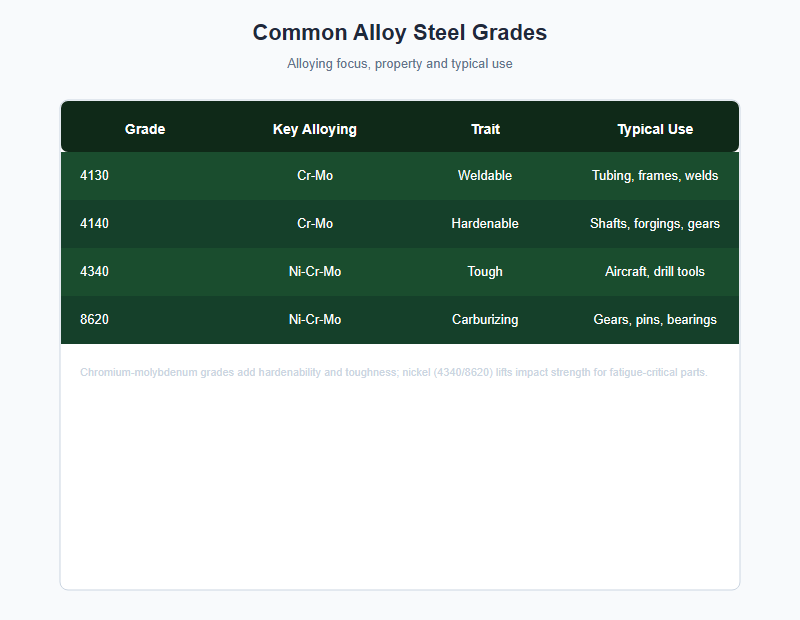The width and height of the screenshot is (800, 620).
Task: Click Cr-Mo in the 4130 row
Action: click(x=315, y=176)
